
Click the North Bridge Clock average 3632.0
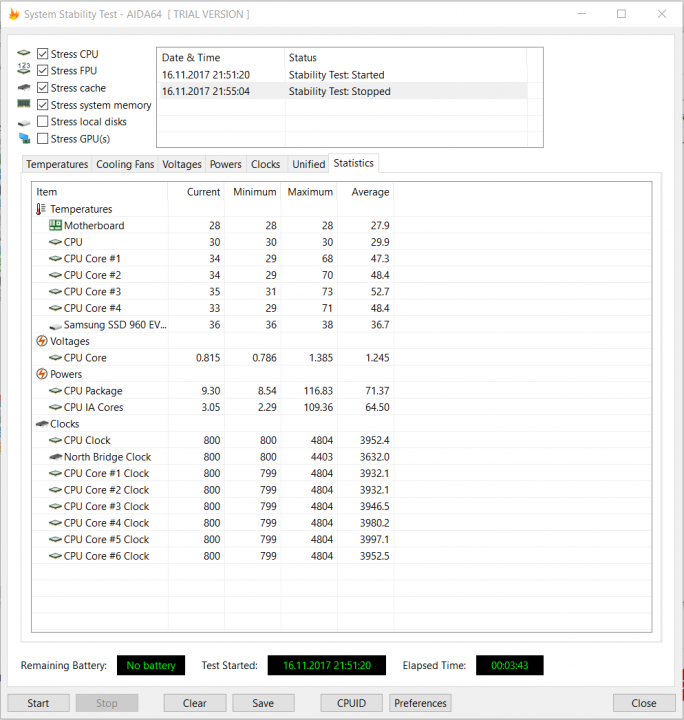tap(375, 457)
